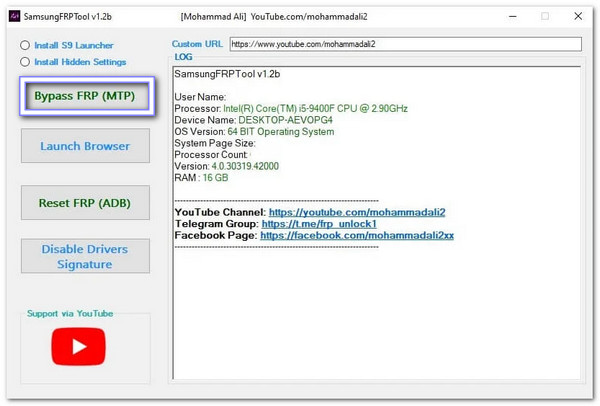Viewport: 600px width, 406px height.
Task: Open the Telegram Group t.me link
Action: click(319, 224)
